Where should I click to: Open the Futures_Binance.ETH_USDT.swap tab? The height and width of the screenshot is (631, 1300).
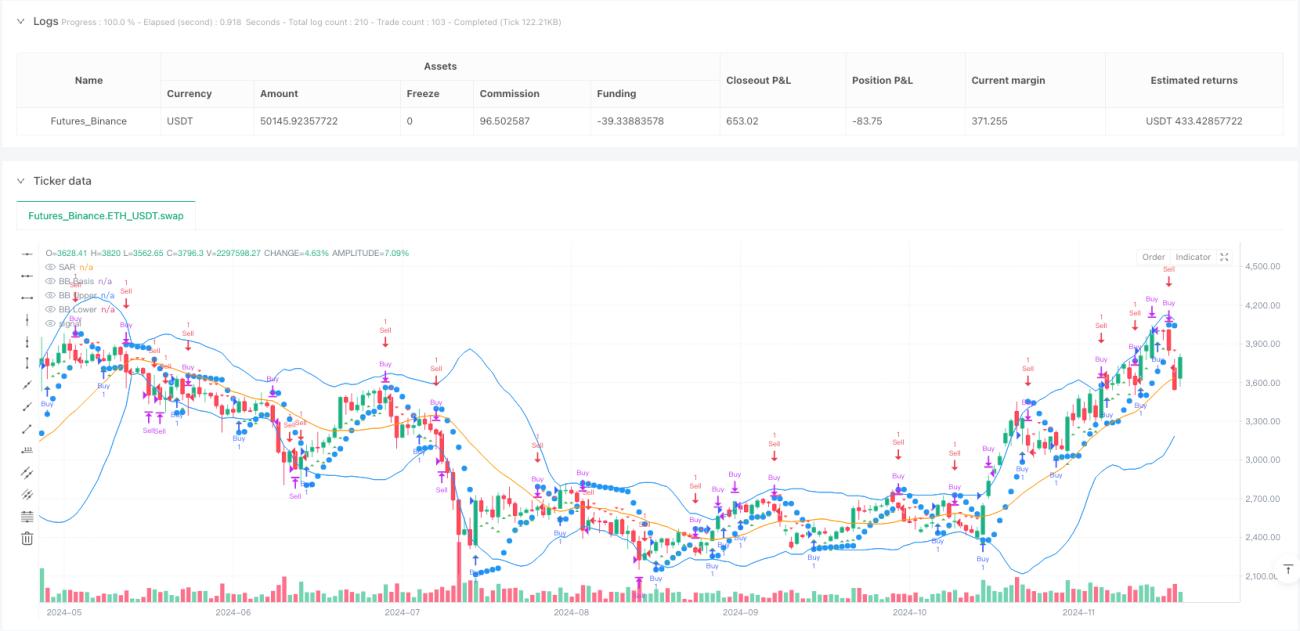click(x=106, y=215)
